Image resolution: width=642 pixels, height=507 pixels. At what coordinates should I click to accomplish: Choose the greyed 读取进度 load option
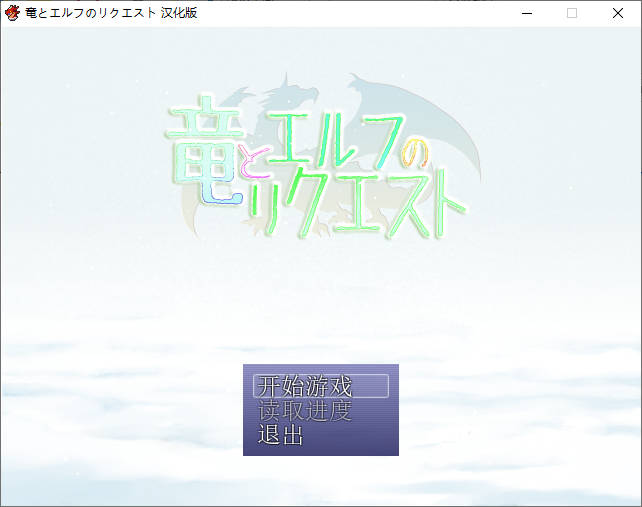305,411
